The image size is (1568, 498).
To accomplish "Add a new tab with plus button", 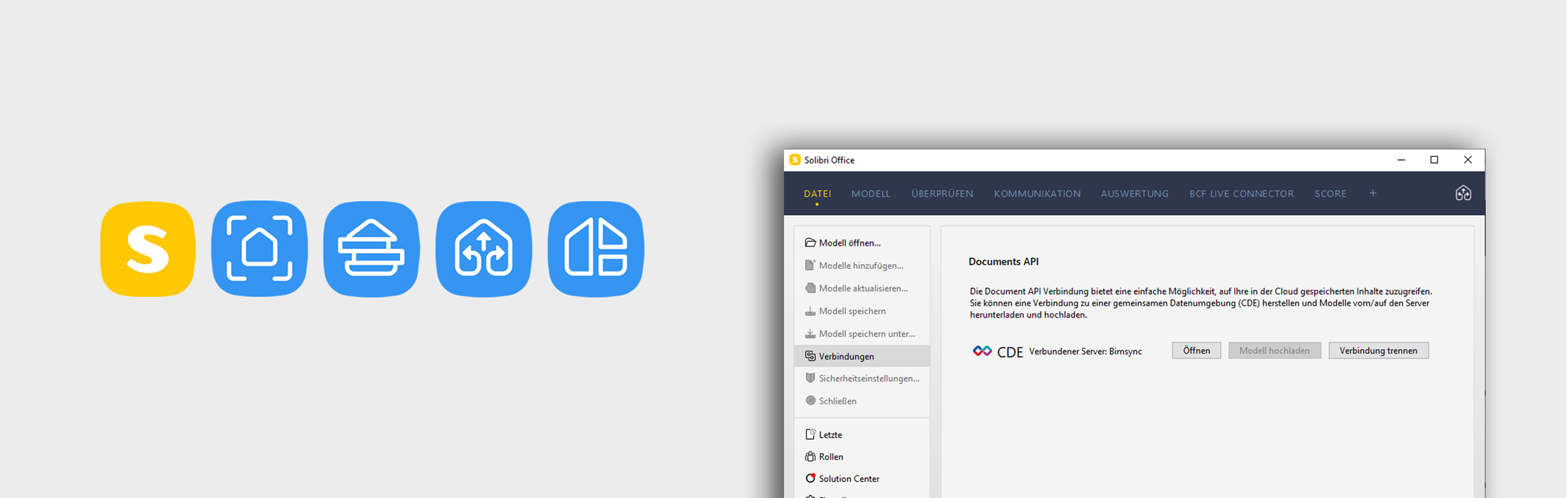I will tap(1373, 193).
